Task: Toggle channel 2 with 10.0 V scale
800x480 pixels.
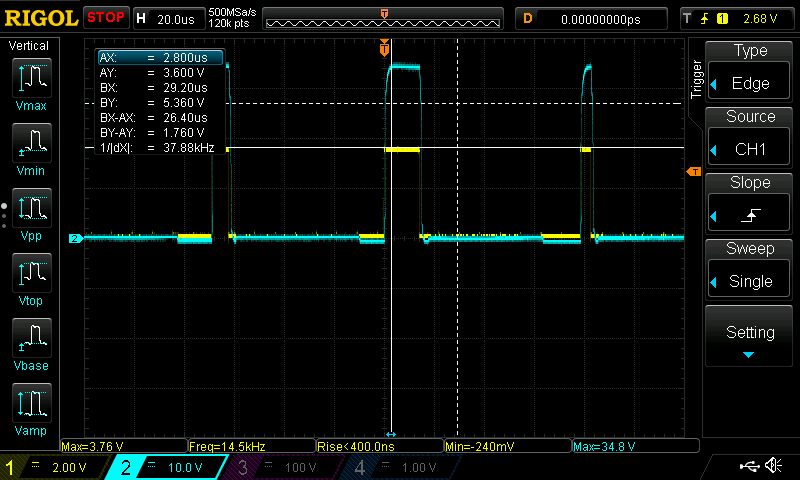Action: coord(167,467)
